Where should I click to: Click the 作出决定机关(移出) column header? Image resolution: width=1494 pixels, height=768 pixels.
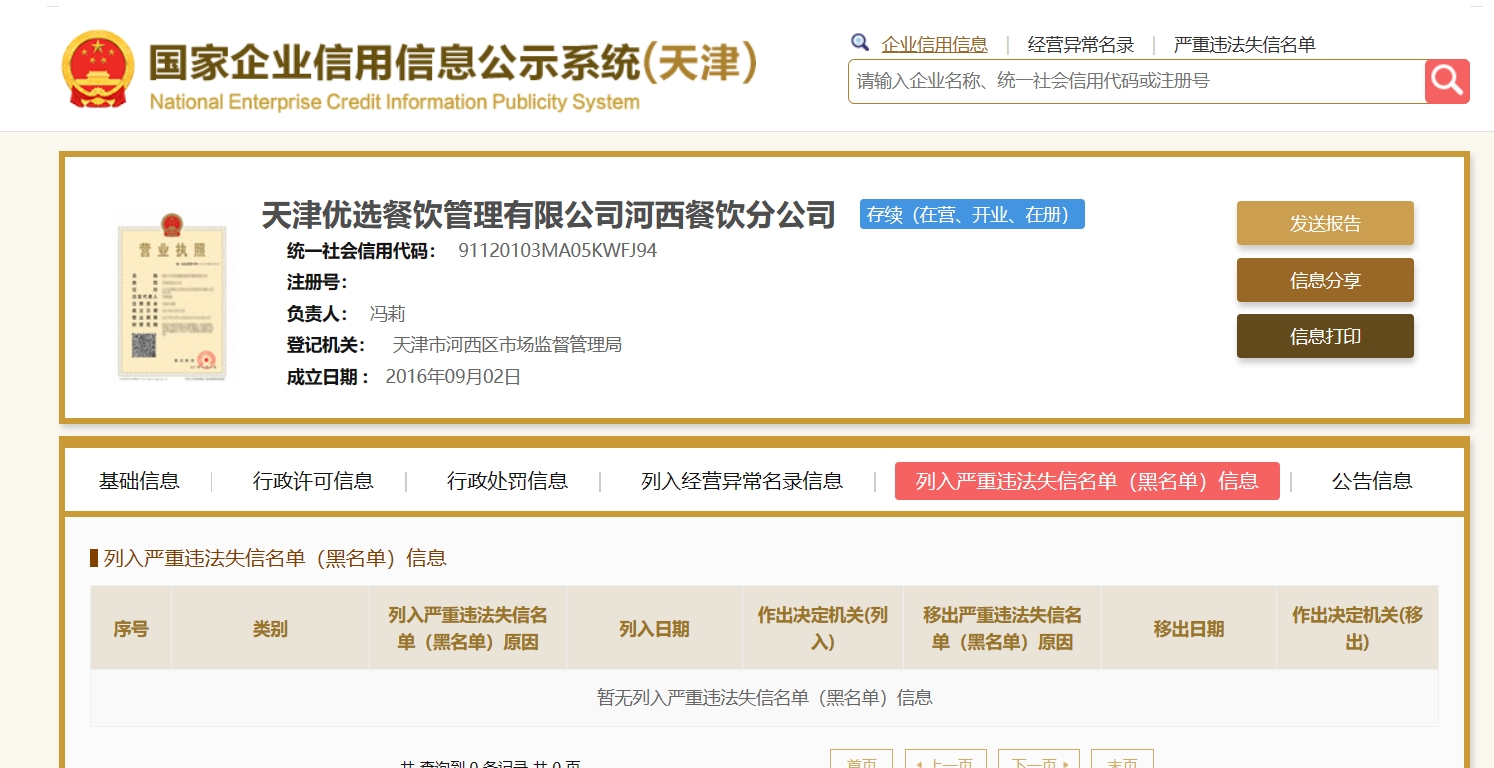[x=1357, y=629]
